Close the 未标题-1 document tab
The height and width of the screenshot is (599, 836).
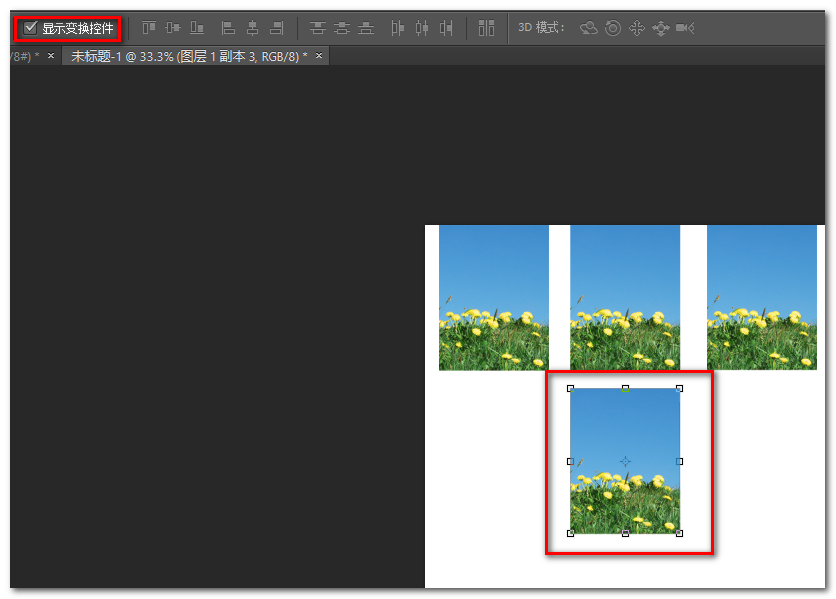(x=319, y=55)
